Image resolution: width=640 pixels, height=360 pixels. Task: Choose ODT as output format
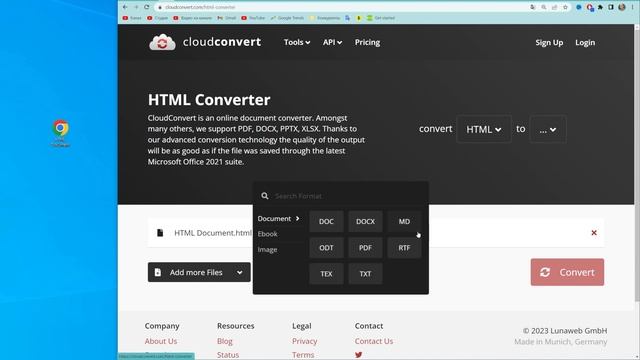(326, 248)
